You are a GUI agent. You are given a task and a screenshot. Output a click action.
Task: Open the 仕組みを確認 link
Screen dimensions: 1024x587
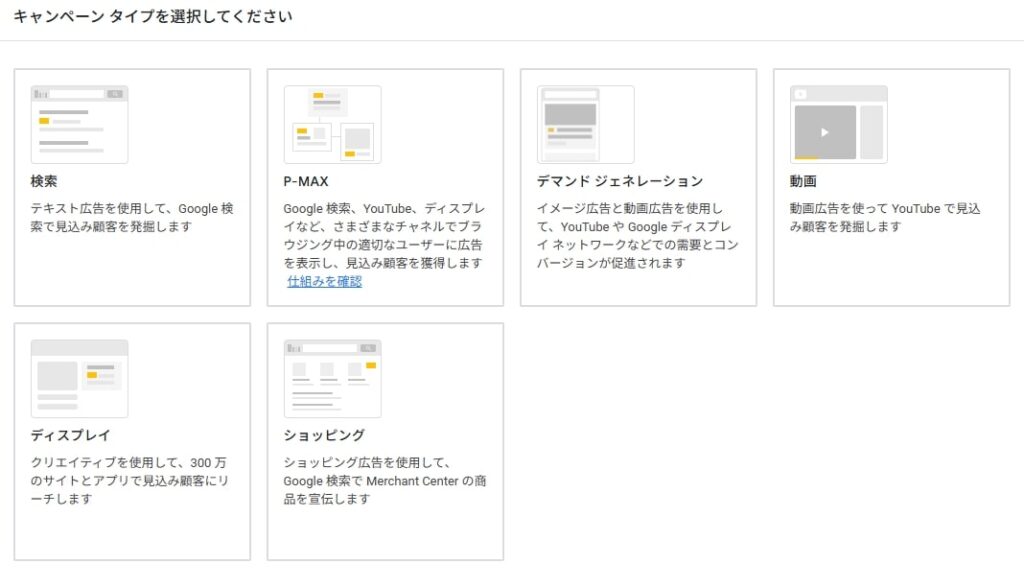click(x=325, y=281)
